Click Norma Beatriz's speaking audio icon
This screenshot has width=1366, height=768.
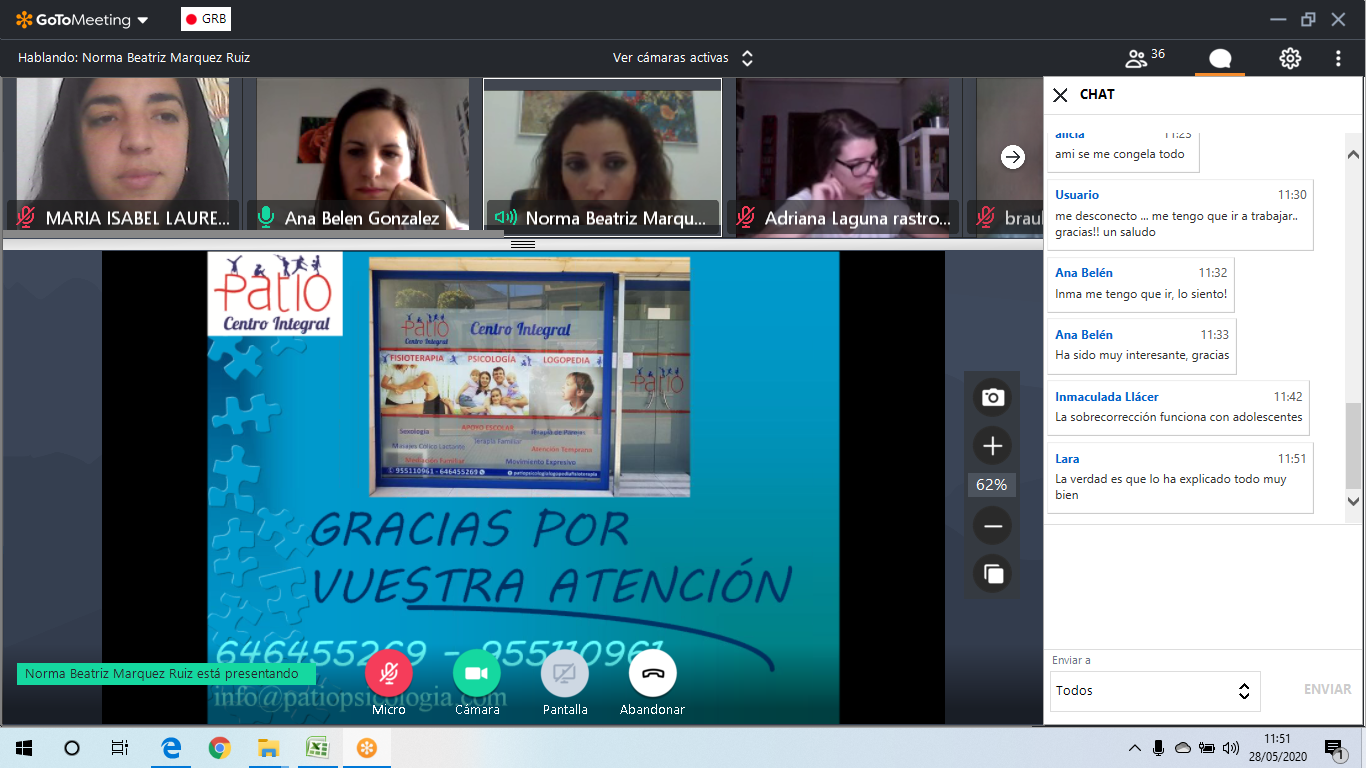(506, 217)
